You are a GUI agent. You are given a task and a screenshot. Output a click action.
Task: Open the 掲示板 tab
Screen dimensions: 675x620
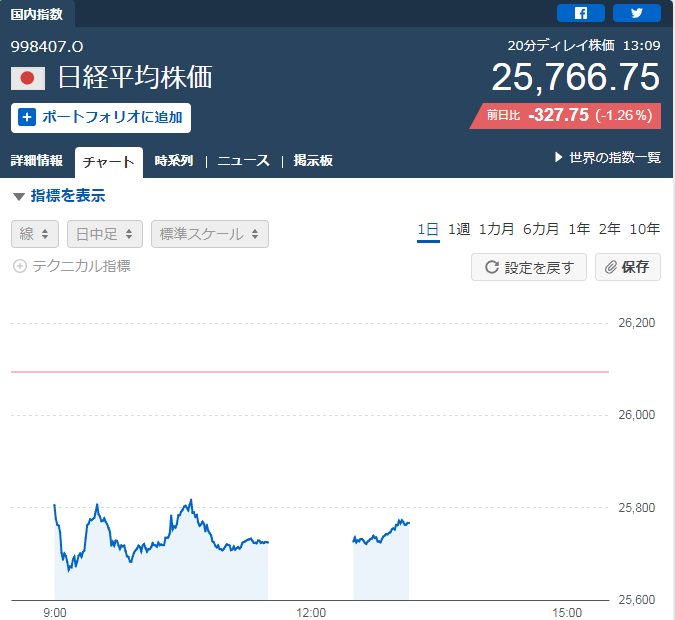click(313, 161)
